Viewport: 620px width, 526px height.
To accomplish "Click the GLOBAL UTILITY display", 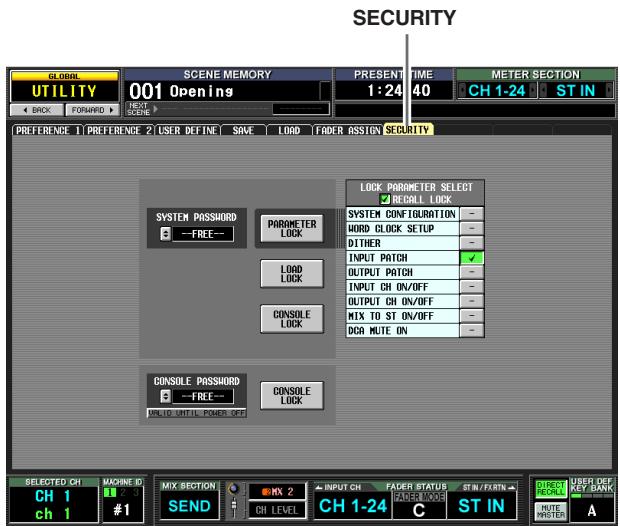I will pyautogui.click(x=64, y=87).
